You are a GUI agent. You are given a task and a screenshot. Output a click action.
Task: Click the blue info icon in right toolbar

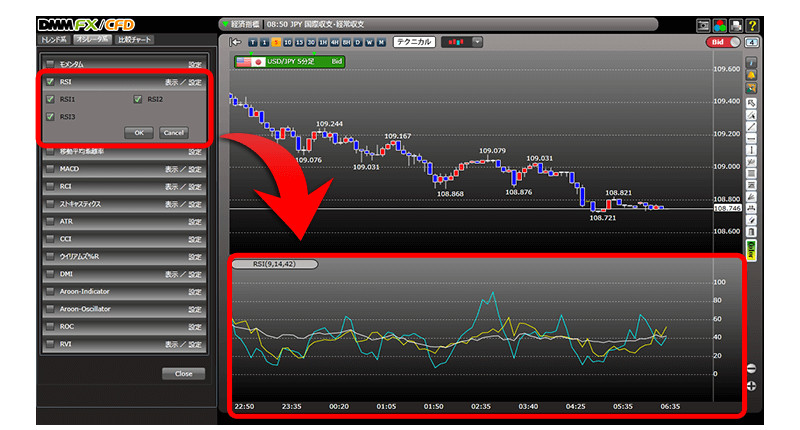pos(752,62)
